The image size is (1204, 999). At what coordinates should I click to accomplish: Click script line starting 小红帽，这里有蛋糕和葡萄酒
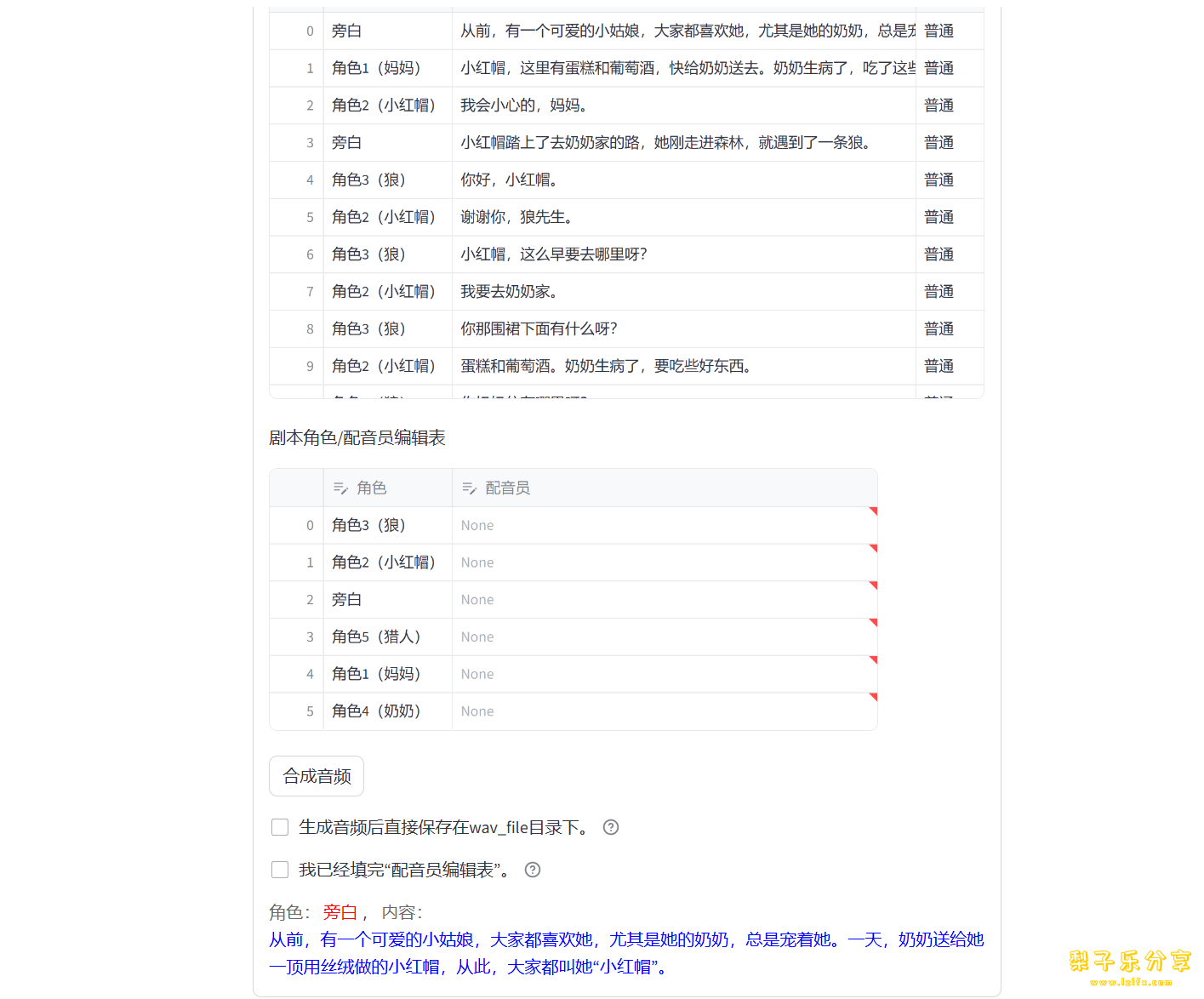[683, 68]
